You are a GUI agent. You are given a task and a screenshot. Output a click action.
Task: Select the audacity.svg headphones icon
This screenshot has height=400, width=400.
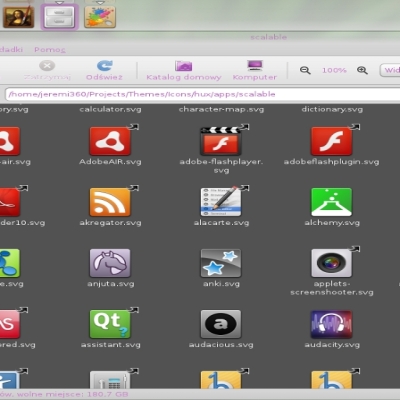coord(332,324)
